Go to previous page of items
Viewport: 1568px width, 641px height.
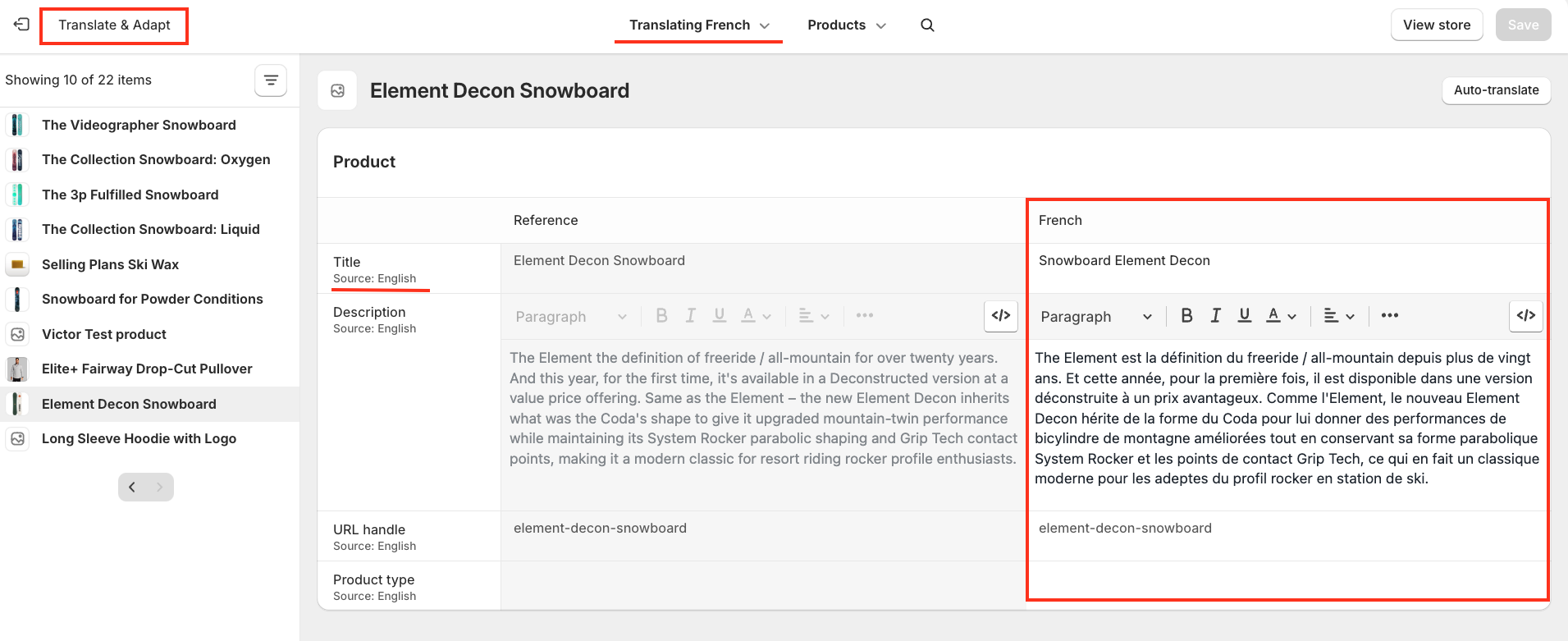(132, 488)
